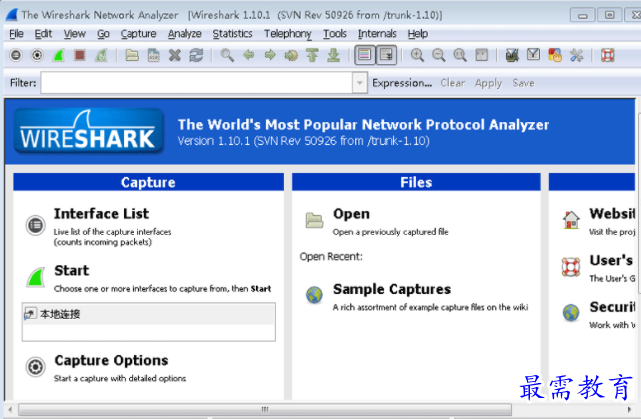This screenshot has height=419, width=641.
Task: Open preferences wrench icon
Action: [576, 55]
